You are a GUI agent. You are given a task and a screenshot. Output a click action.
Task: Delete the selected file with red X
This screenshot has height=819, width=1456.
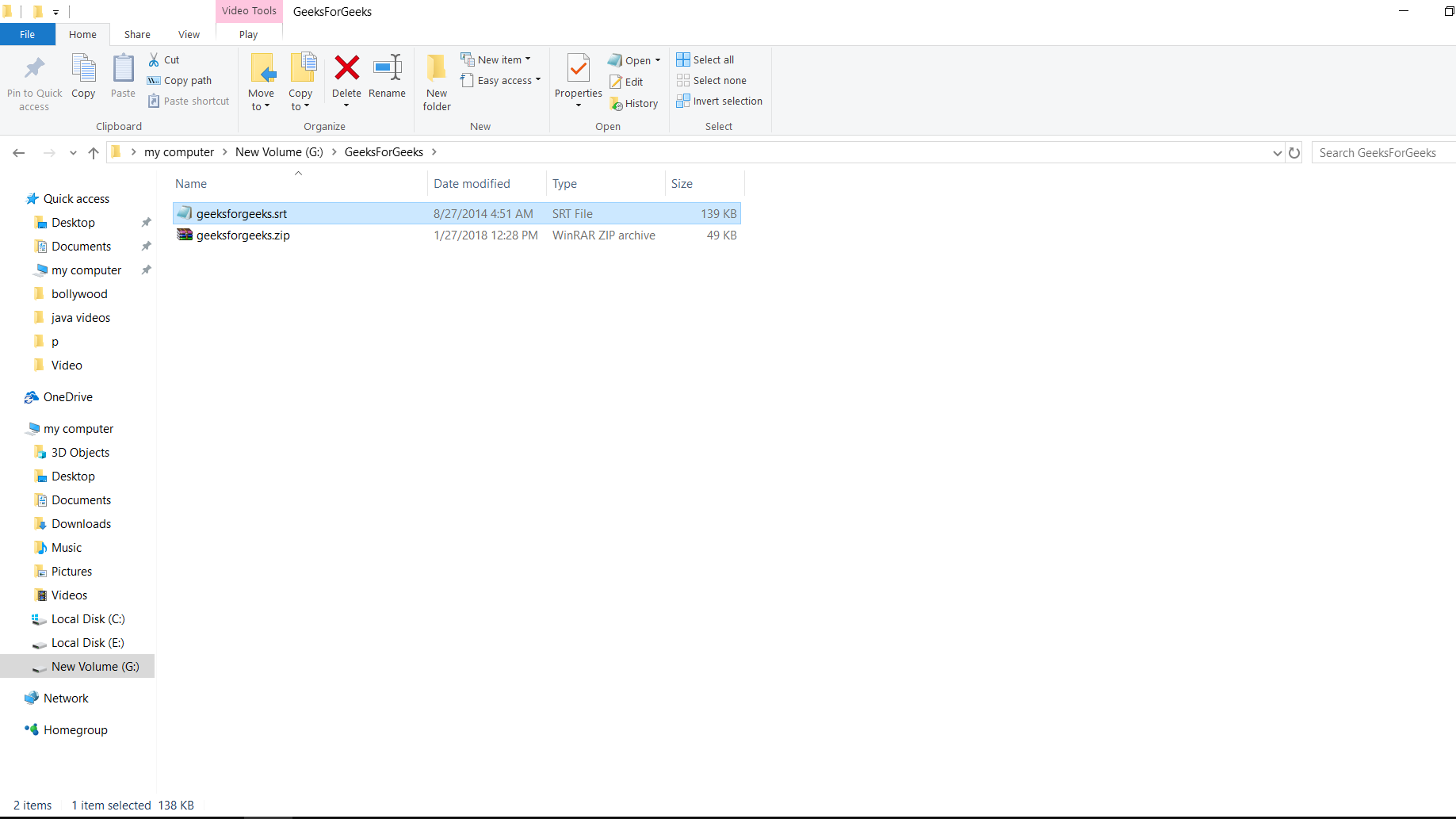[x=346, y=68]
